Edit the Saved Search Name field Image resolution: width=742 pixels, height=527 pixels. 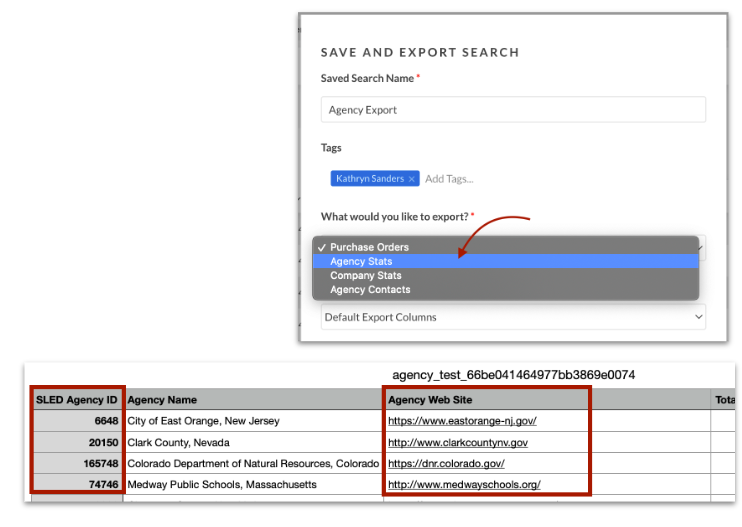point(513,110)
